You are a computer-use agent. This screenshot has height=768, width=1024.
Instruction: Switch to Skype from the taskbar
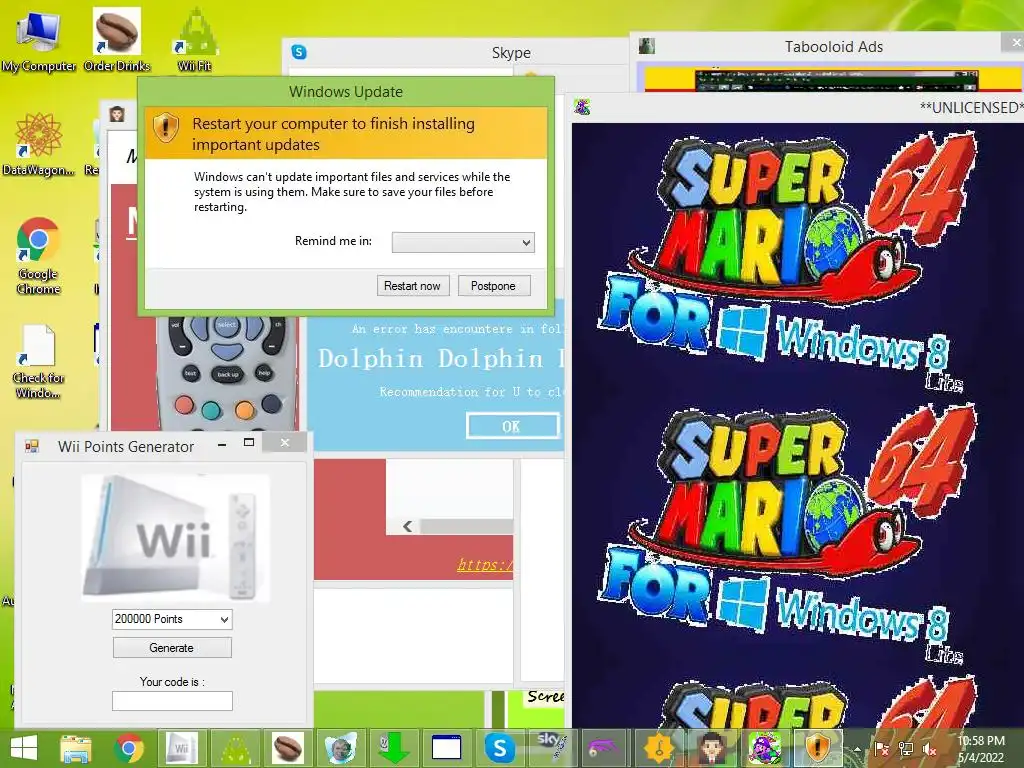pos(500,748)
